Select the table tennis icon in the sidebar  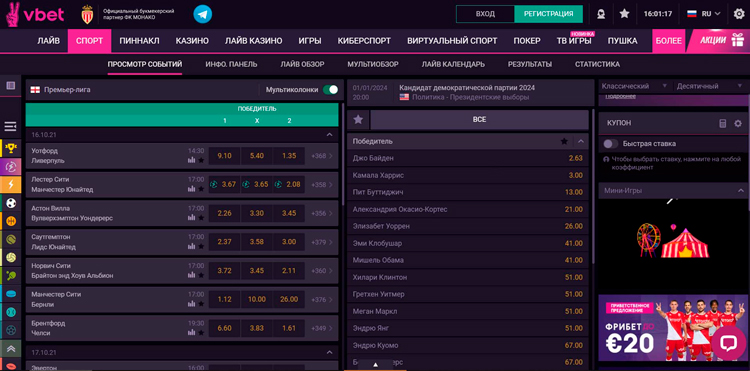tap(11, 275)
